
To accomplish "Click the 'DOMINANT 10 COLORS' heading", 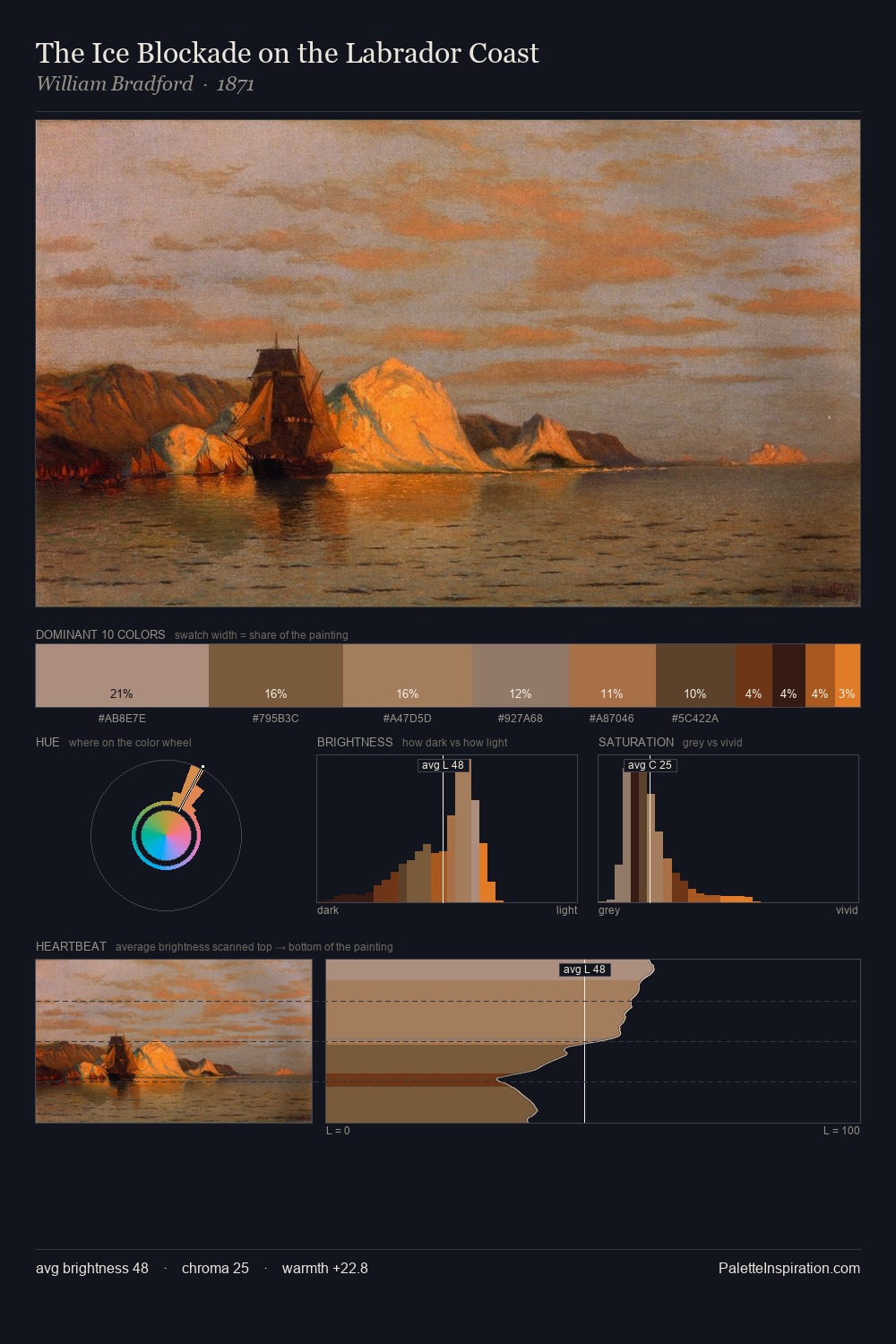I will click(x=100, y=634).
